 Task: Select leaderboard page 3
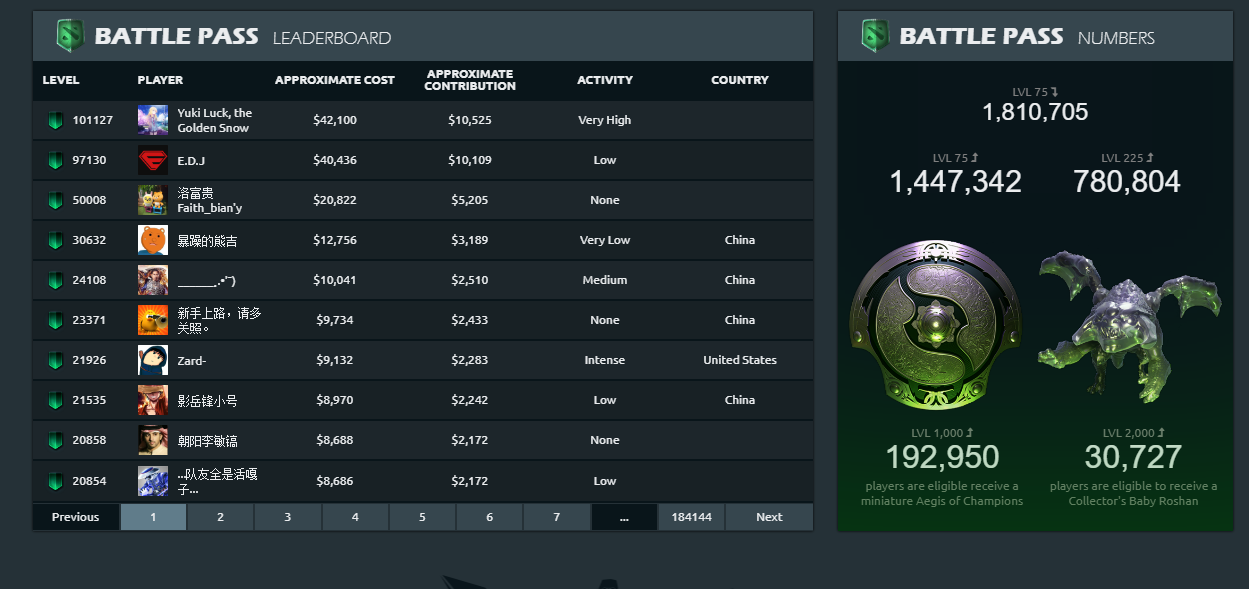point(288,517)
